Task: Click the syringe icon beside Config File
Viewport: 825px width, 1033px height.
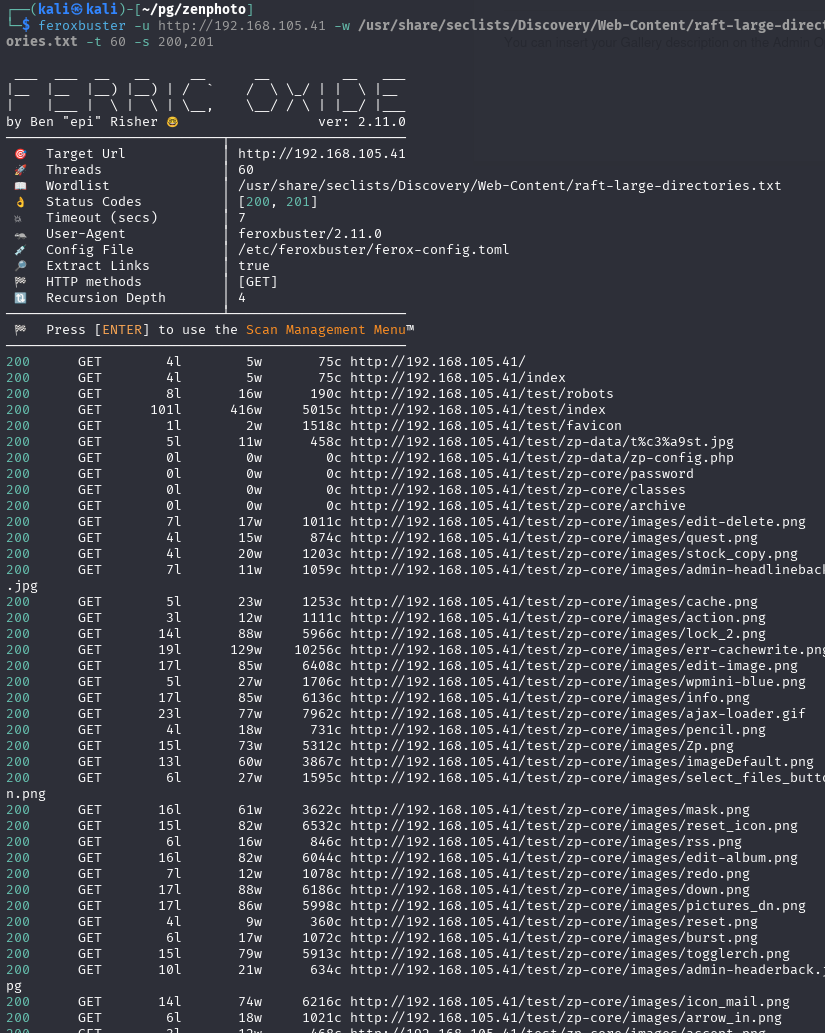Action: point(20,250)
